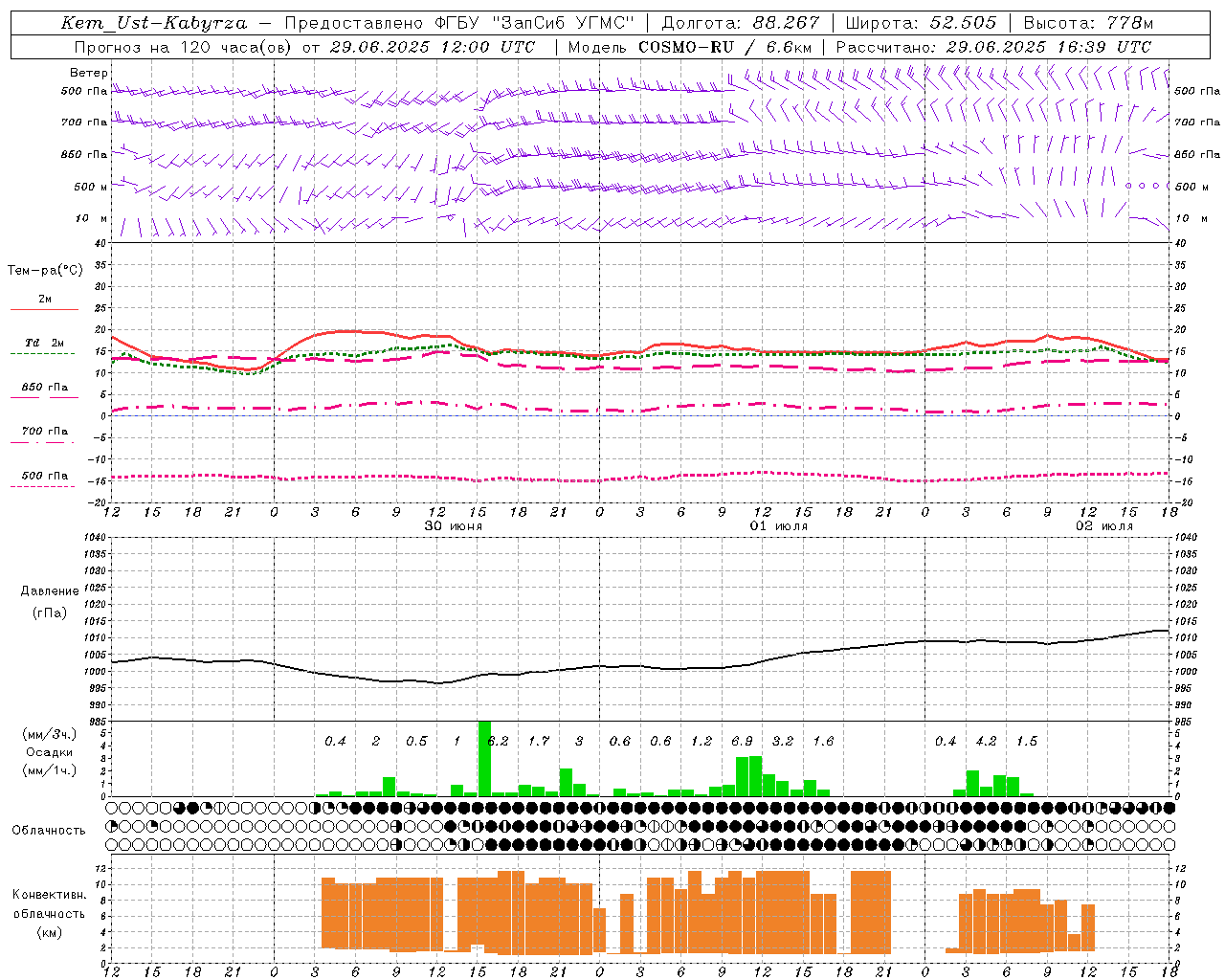This screenshot has height=980, width=1225.
Task: Click the 1.6 three-hour precipitation value
Action: point(823,741)
